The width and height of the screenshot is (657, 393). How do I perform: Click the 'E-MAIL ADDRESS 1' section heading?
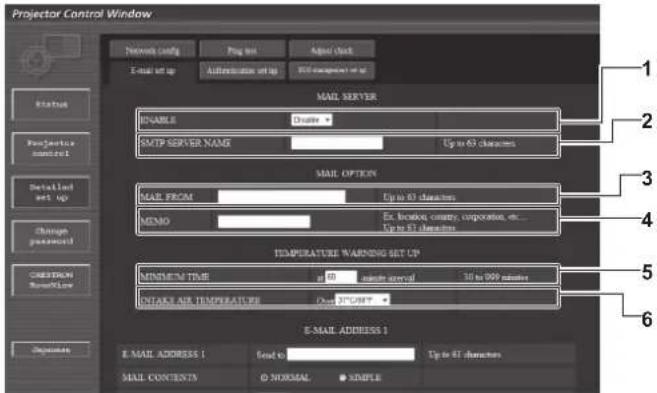coord(346,330)
